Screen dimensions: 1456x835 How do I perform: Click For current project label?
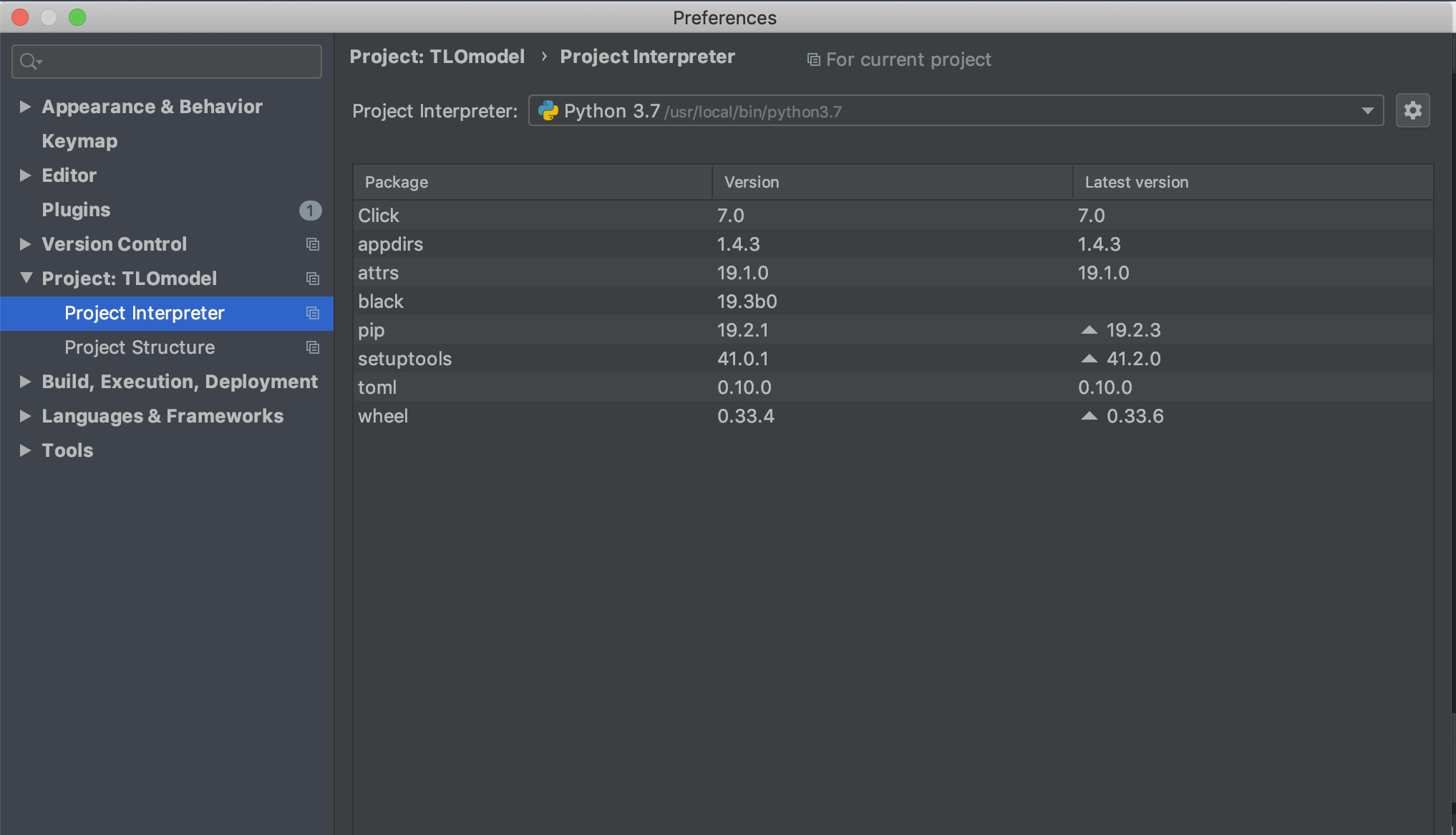[908, 59]
